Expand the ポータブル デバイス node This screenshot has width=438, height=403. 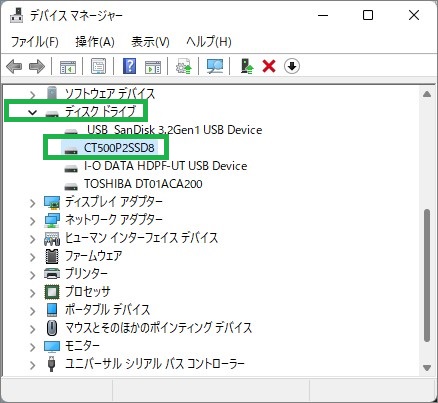pyautogui.click(x=32, y=311)
